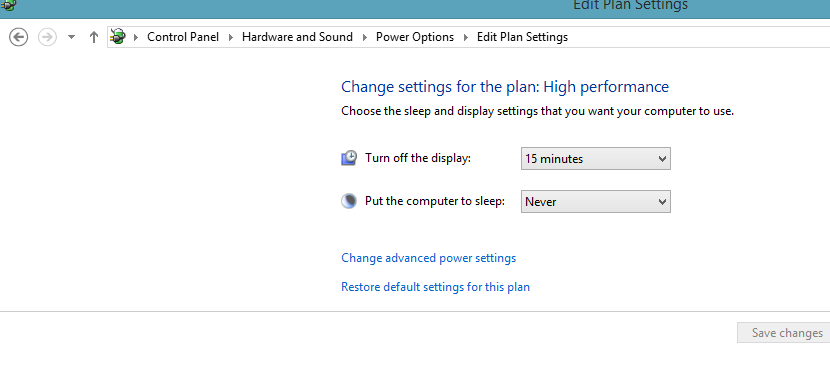The height and width of the screenshot is (367, 830).
Task: Expand arrow after Power Options breadcrumb
Action: point(465,37)
